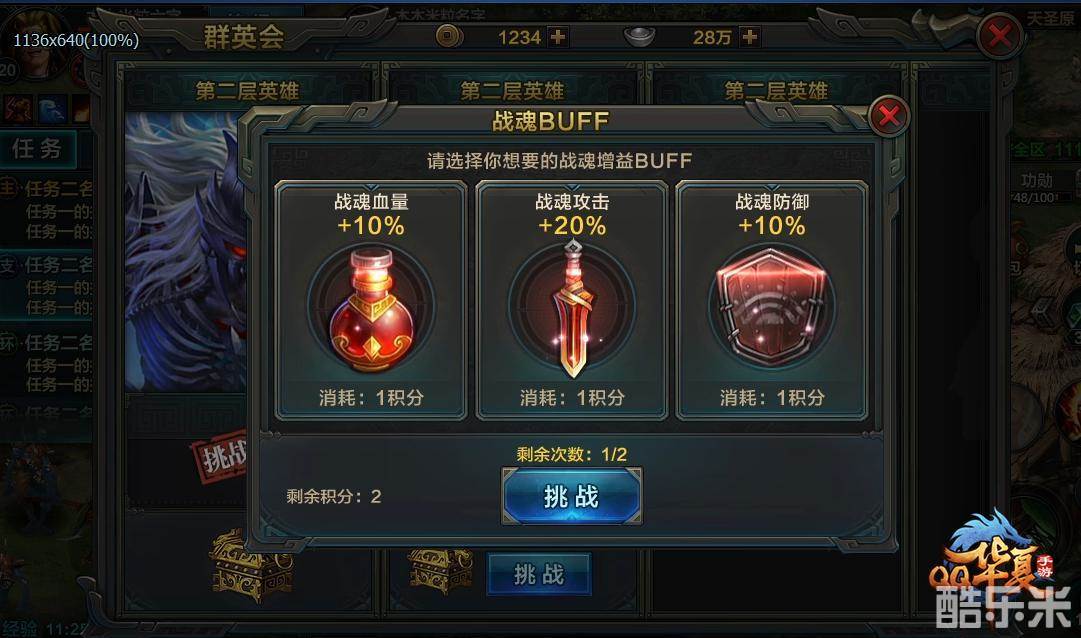Click the copper coin currency icon
The image size is (1081, 638).
(449, 36)
